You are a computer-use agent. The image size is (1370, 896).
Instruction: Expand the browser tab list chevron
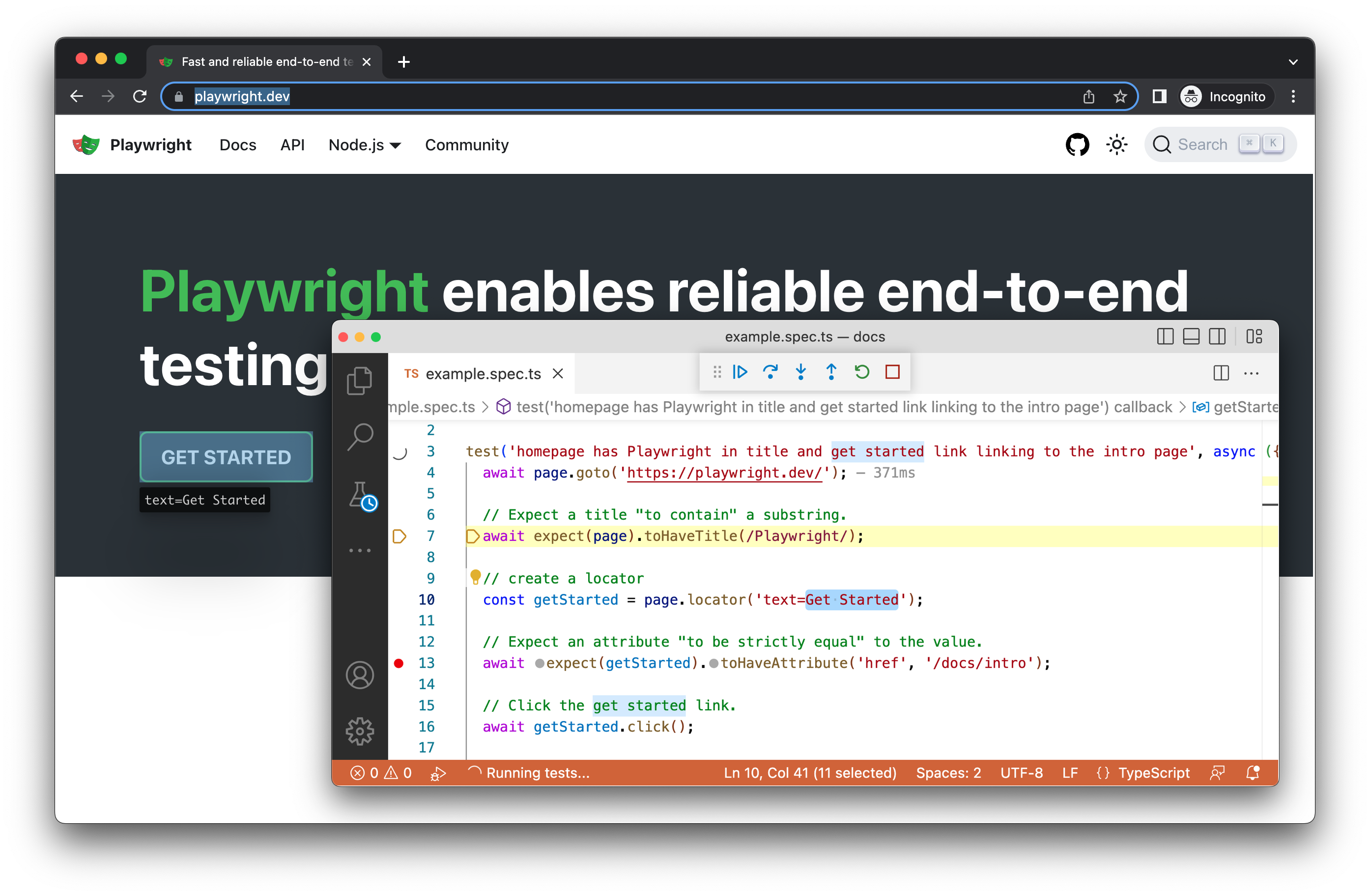pyautogui.click(x=1292, y=61)
